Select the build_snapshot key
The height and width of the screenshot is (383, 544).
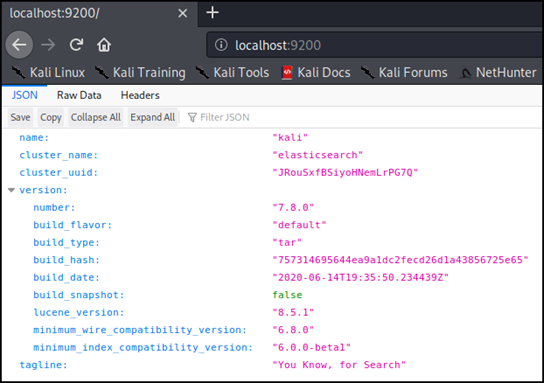[79, 295]
